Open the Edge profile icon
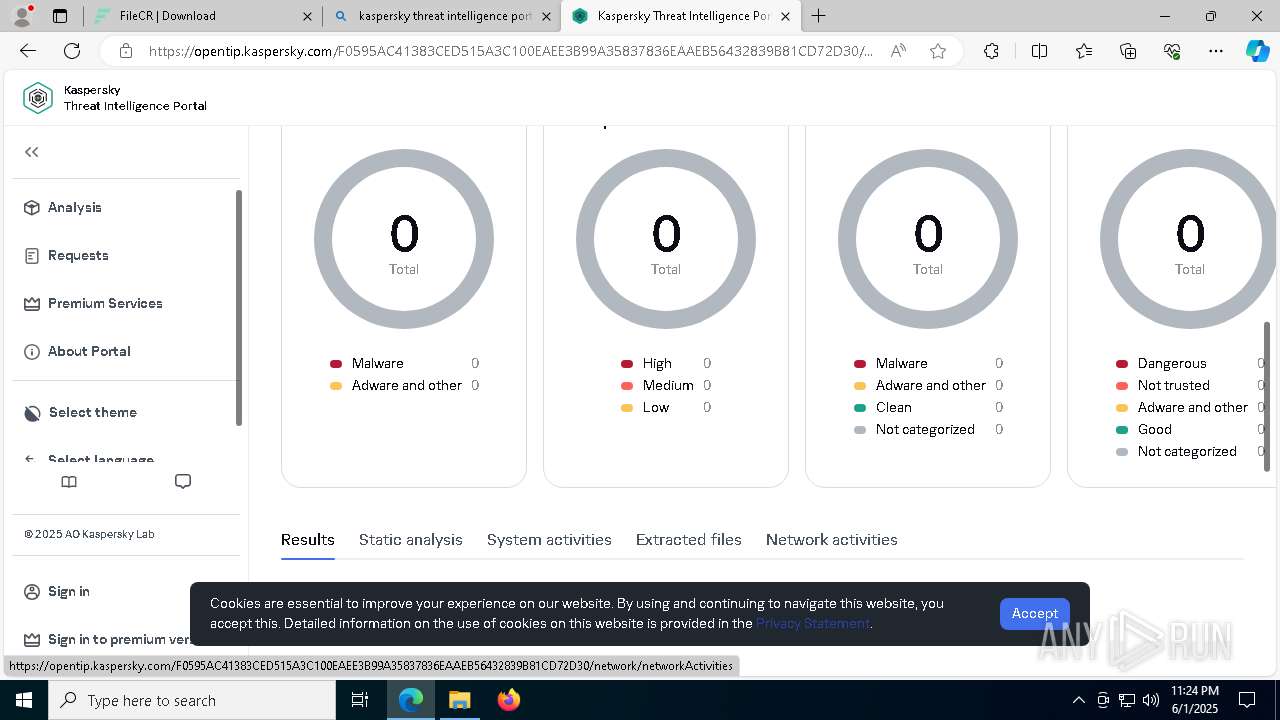 point(22,16)
